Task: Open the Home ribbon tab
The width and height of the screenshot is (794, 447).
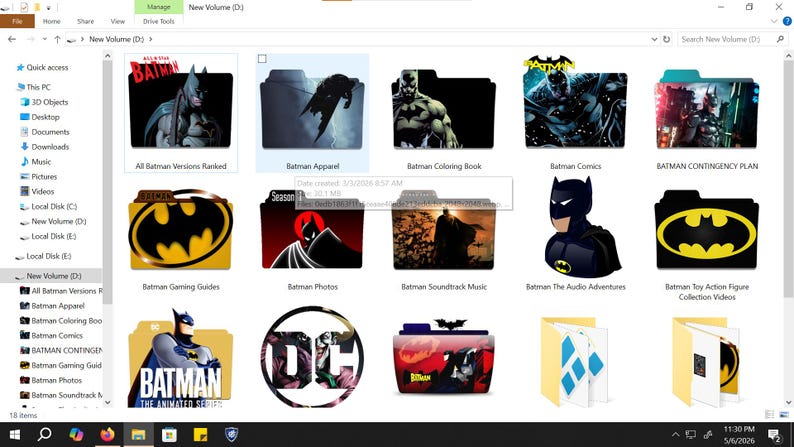Action: (x=52, y=21)
